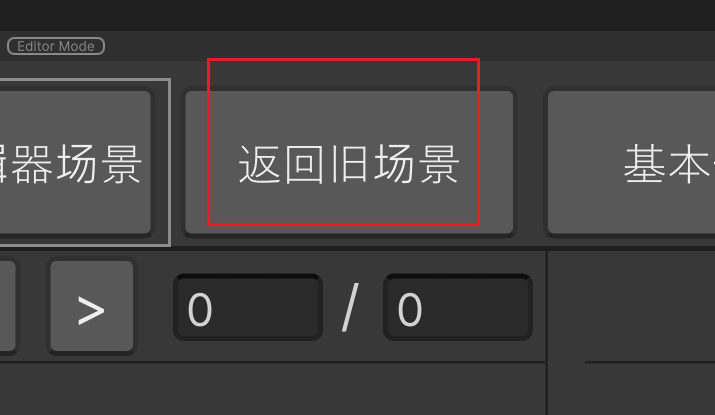The width and height of the screenshot is (715, 415).
Task: Click the slash separator between the fields
Action: (351, 307)
